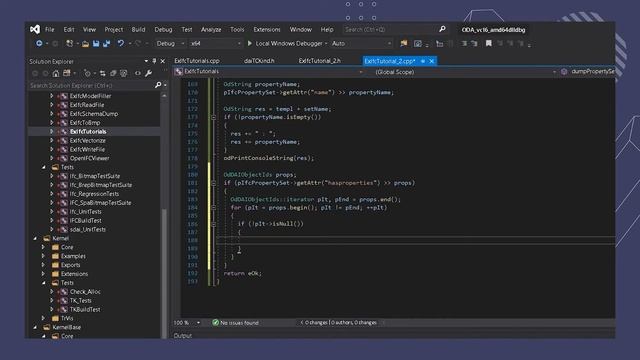Close the ExIfcTutorial_2.cpp tab
The image size is (640, 360).
tap(431, 61)
